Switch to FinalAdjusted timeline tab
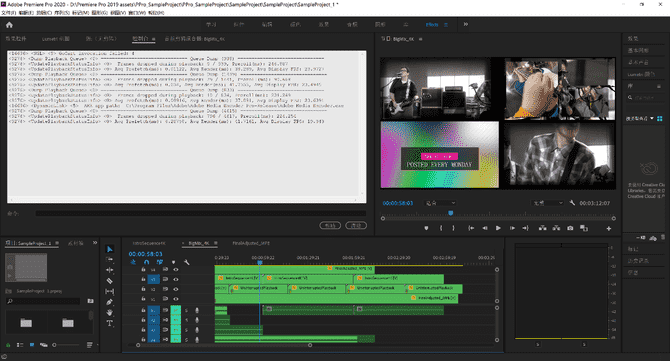 point(251,243)
